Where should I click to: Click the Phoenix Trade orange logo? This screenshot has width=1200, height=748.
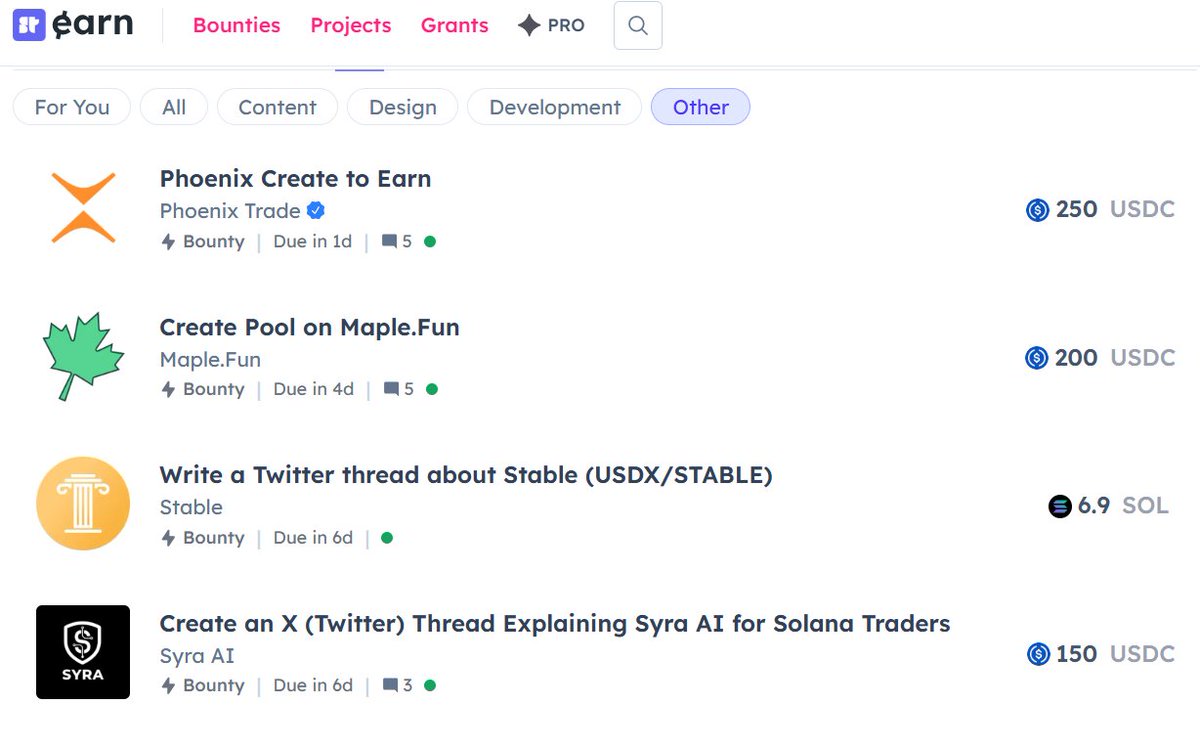(83, 208)
